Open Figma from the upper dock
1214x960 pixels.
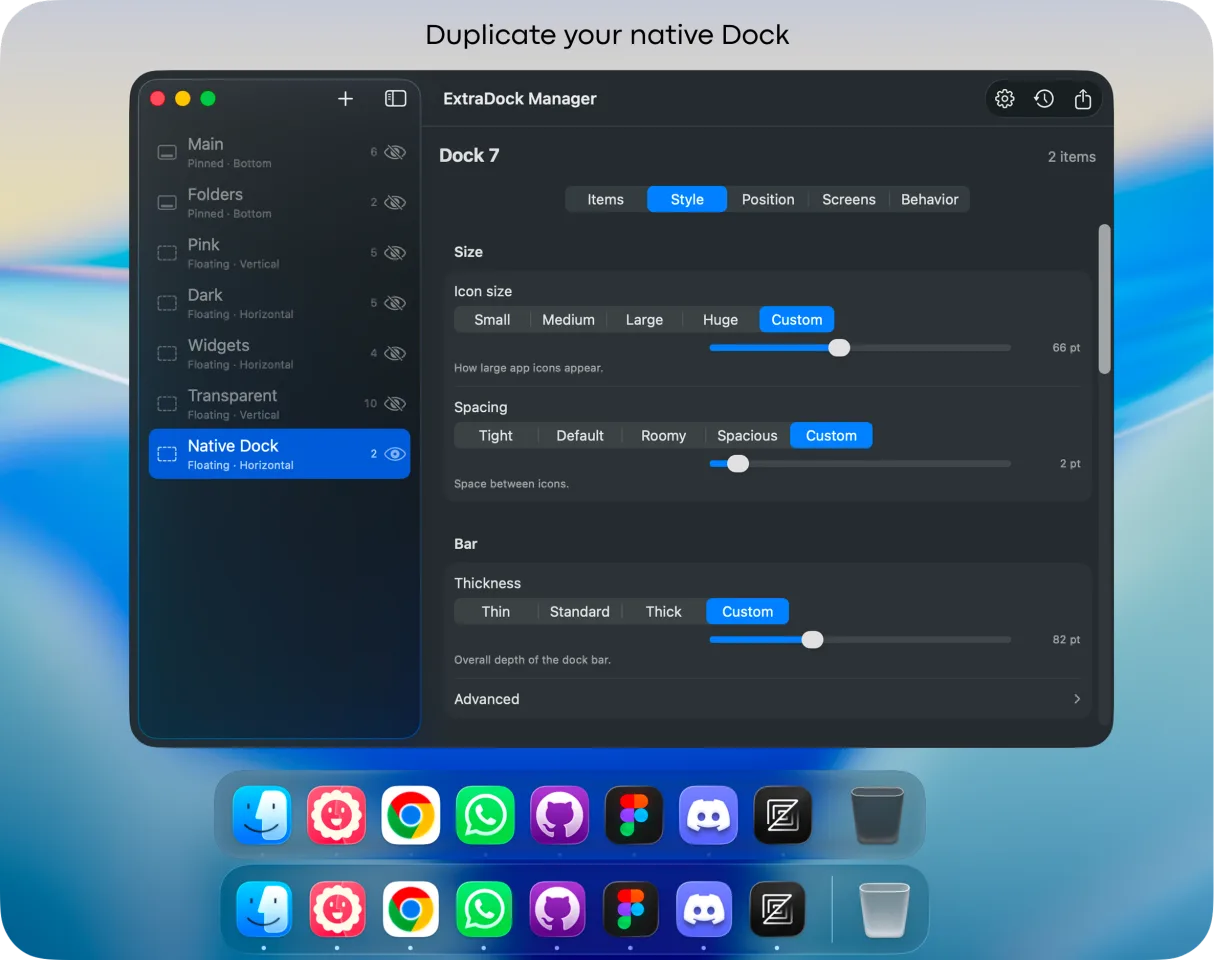point(634,815)
